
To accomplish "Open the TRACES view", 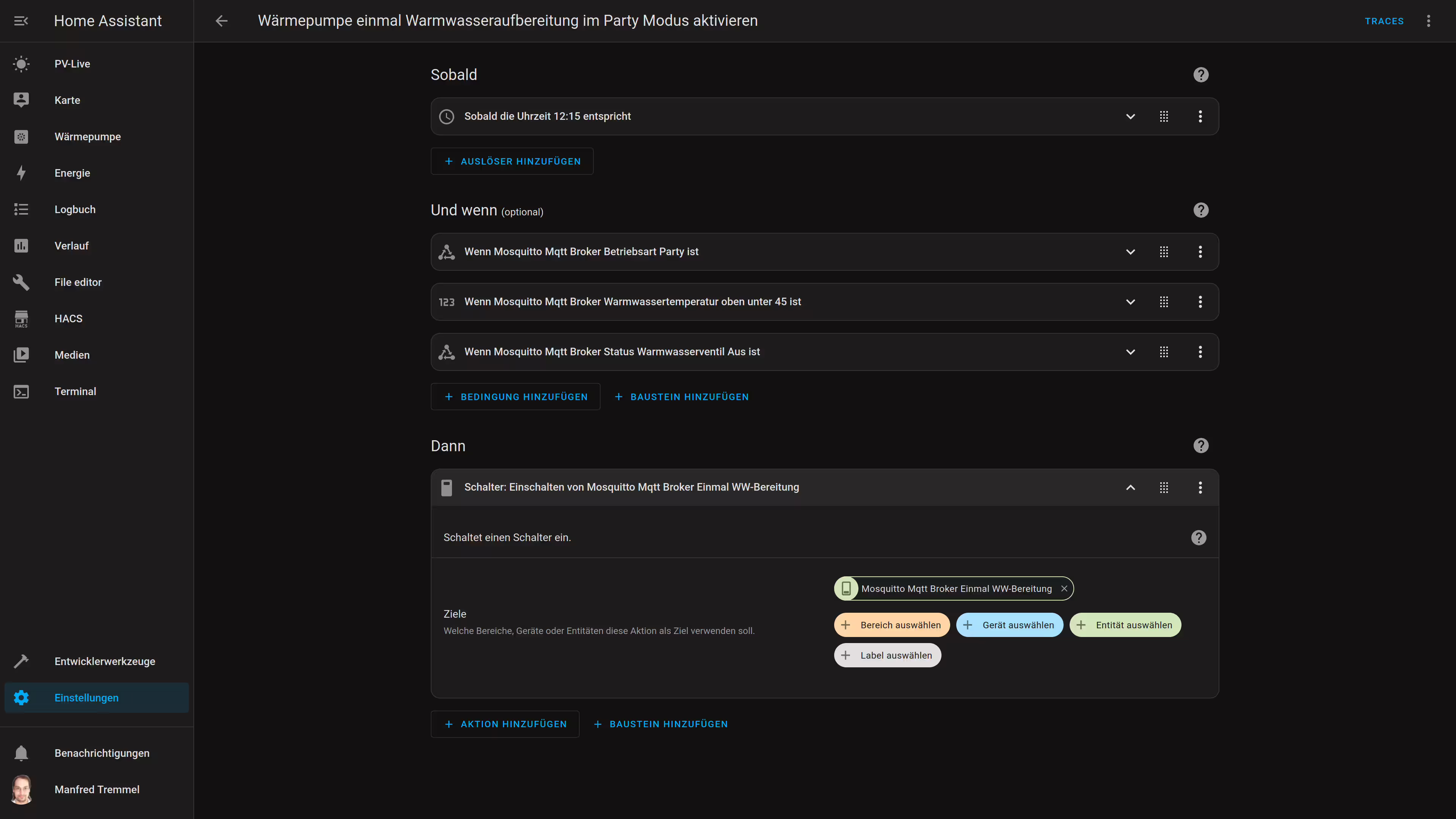I will (1384, 21).
